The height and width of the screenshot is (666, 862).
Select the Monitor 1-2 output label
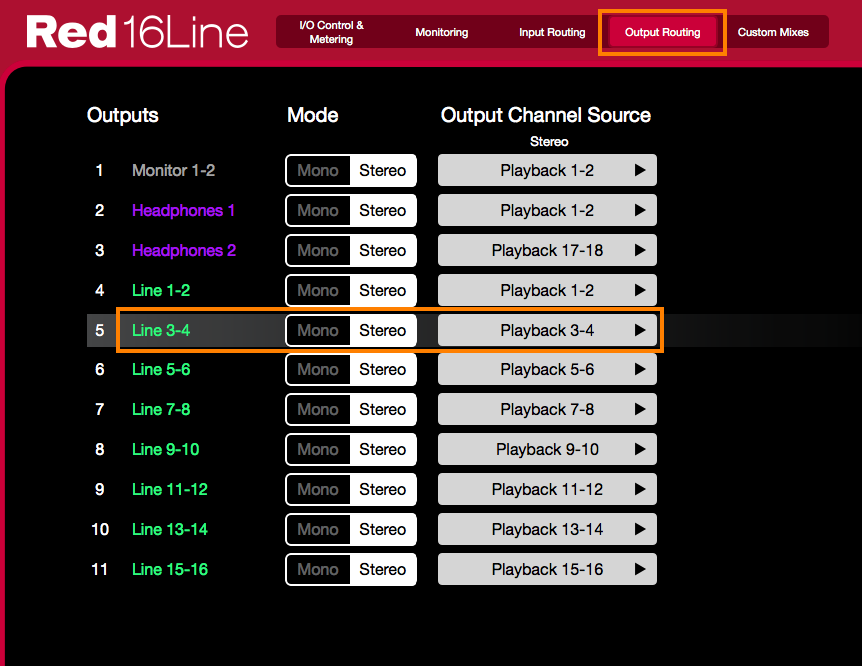pos(173,170)
